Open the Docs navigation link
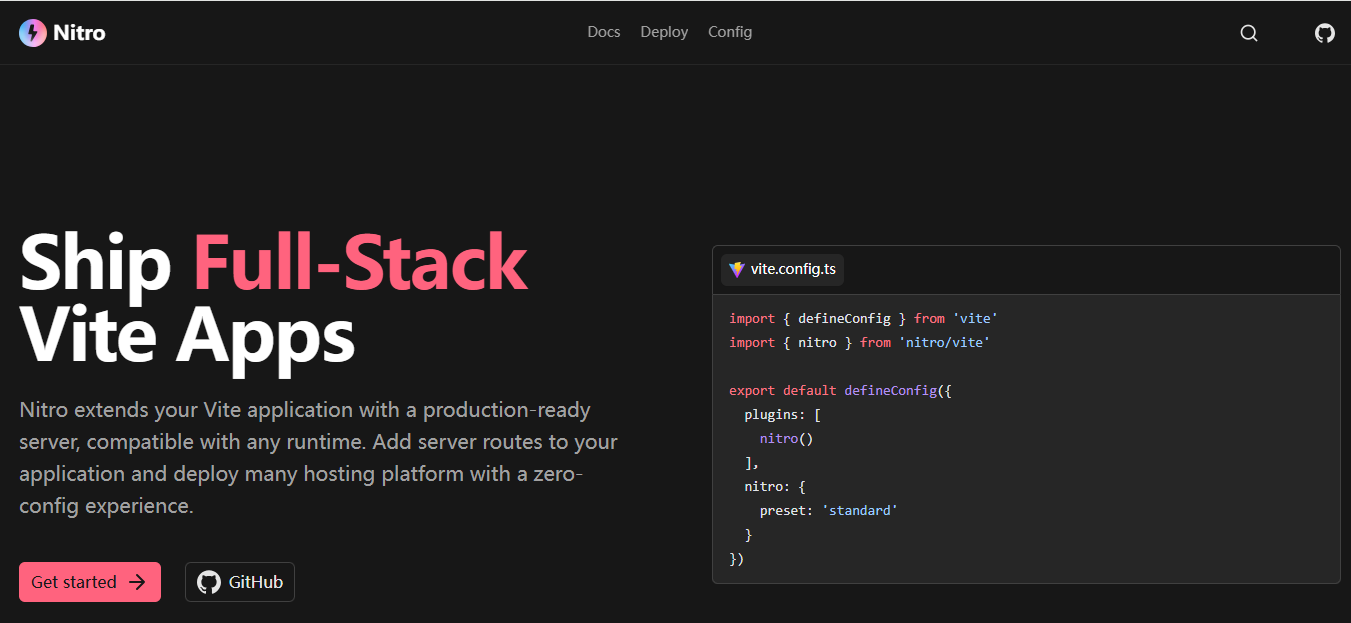 [x=604, y=32]
